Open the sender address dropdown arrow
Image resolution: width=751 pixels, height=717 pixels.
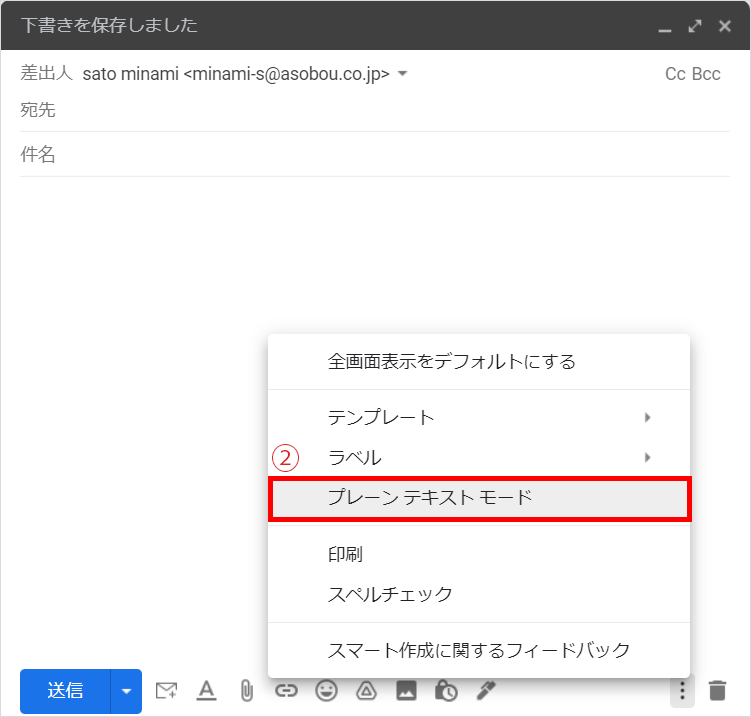pos(402,74)
